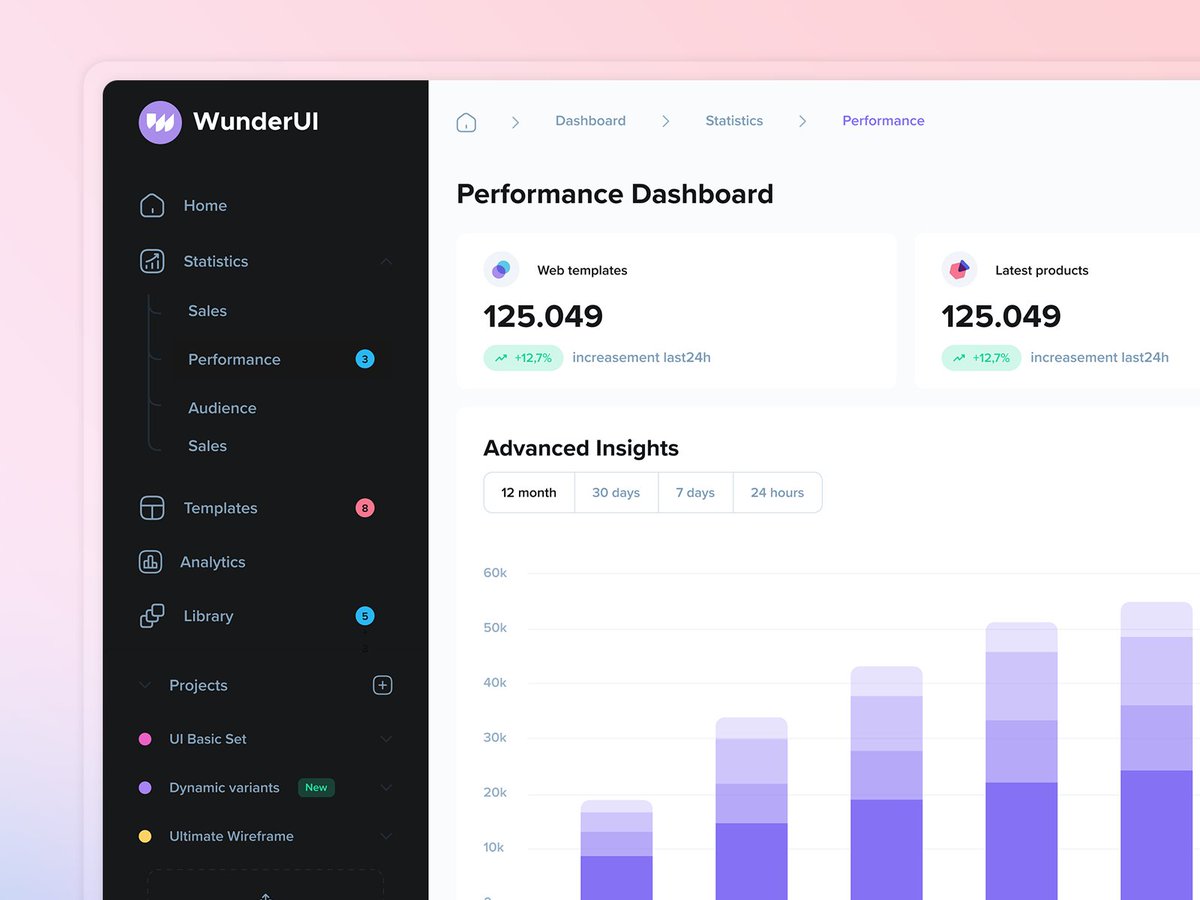Click yellow color dot of Ultimate Wireframe

[145, 836]
